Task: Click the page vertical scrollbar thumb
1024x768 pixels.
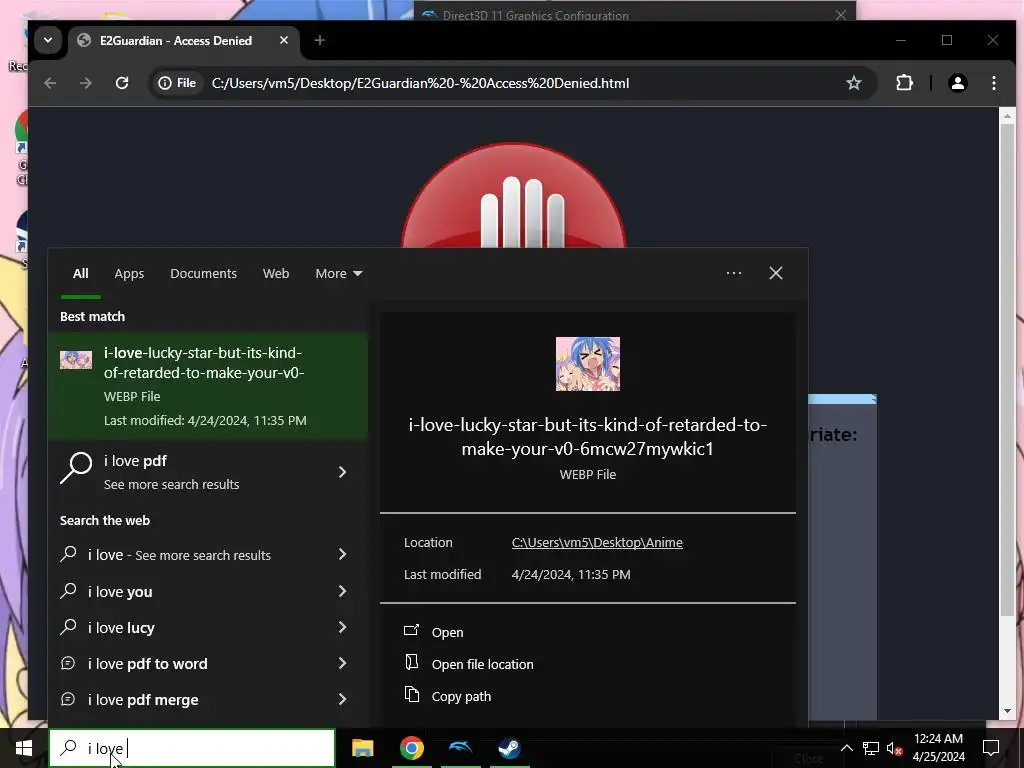Action: 1007,370
